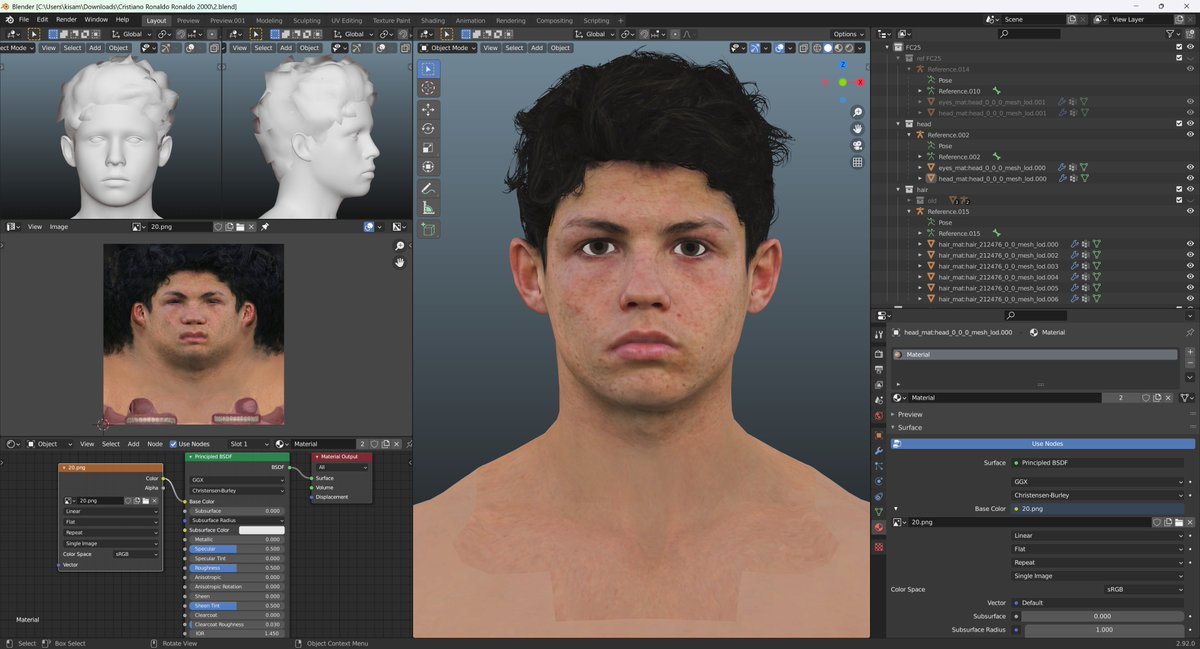Switch to Solid viewport shading

point(828,48)
